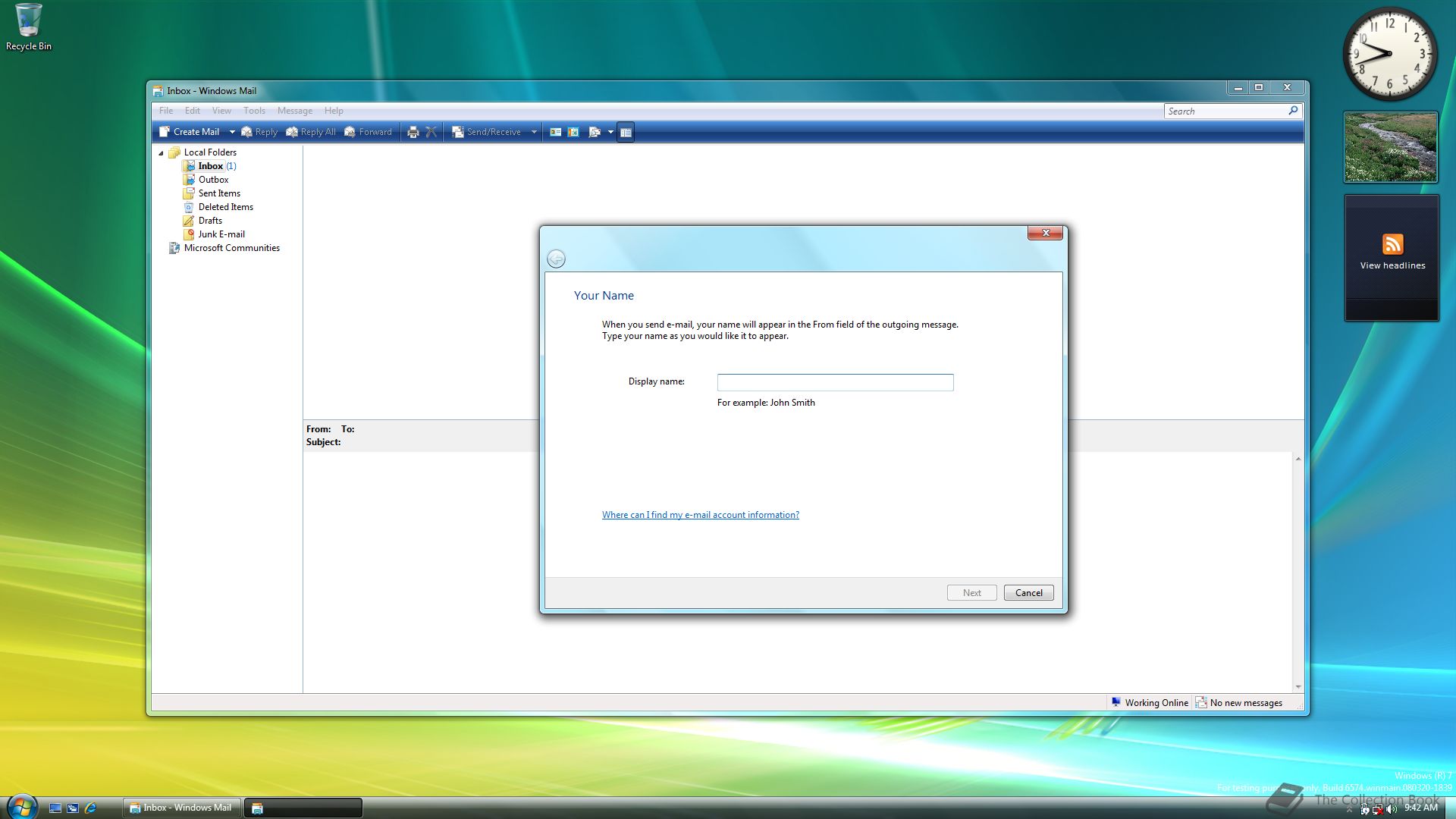
Task: Click the sidebar Clock gadget
Action: click(x=1390, y=54)
